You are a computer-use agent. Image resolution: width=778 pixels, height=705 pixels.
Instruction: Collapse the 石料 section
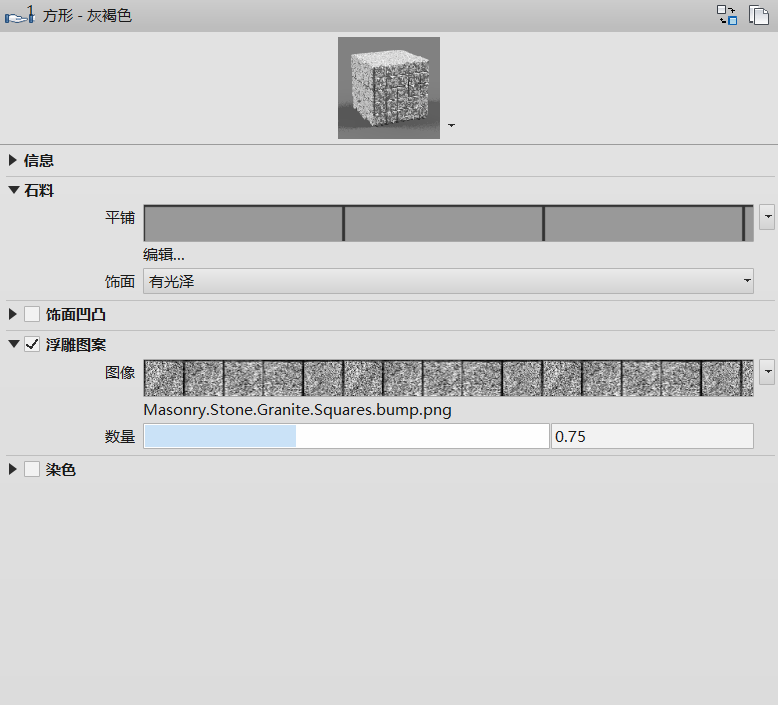click(13, 190)
